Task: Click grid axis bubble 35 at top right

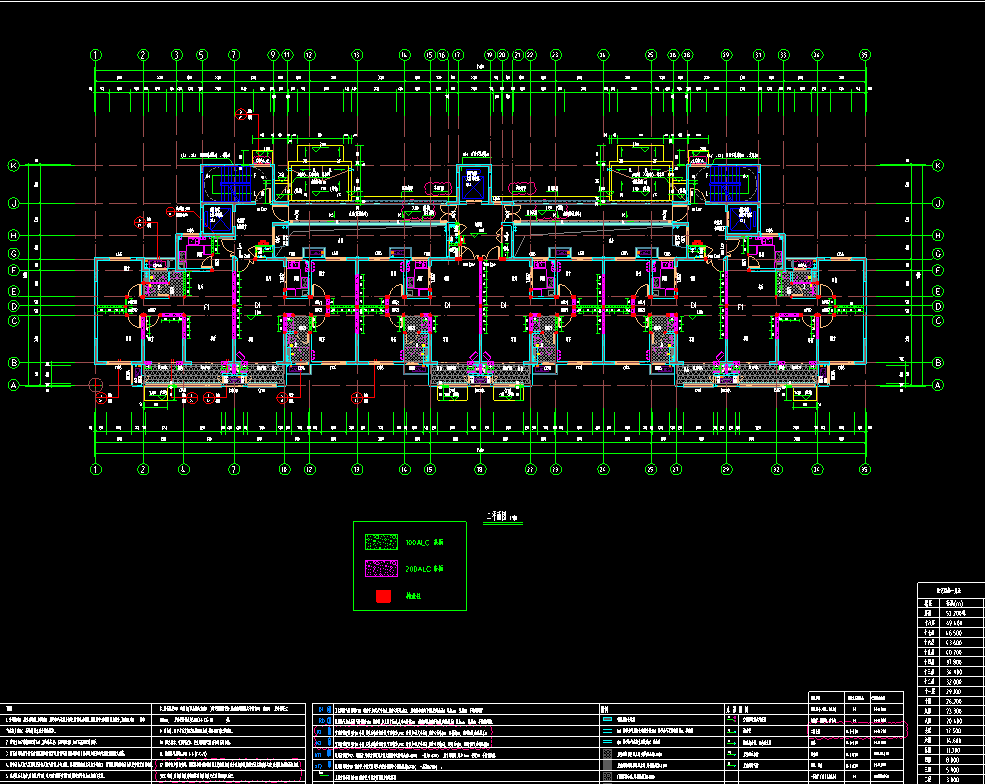Action: [x=865, y=55]
